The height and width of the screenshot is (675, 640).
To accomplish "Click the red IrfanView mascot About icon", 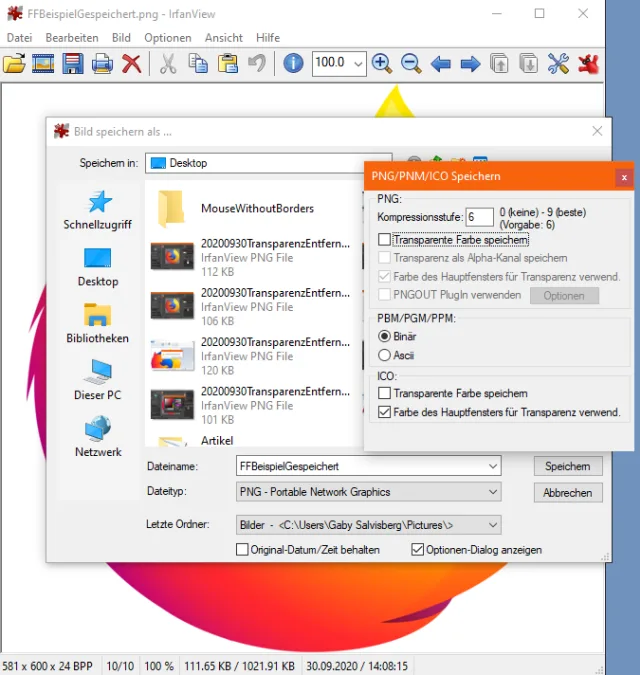I will [589, 64].
